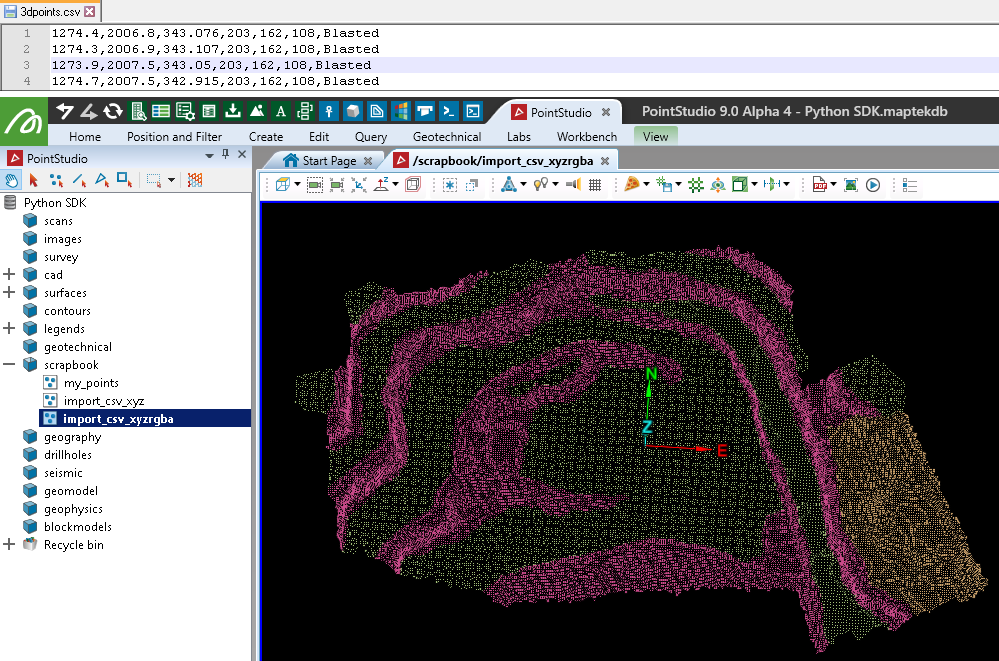Image resolution: width=999 pixels, height=661 pixels.
Task: Click the list legend icon at toolbar end
Action: click(910, 185)
